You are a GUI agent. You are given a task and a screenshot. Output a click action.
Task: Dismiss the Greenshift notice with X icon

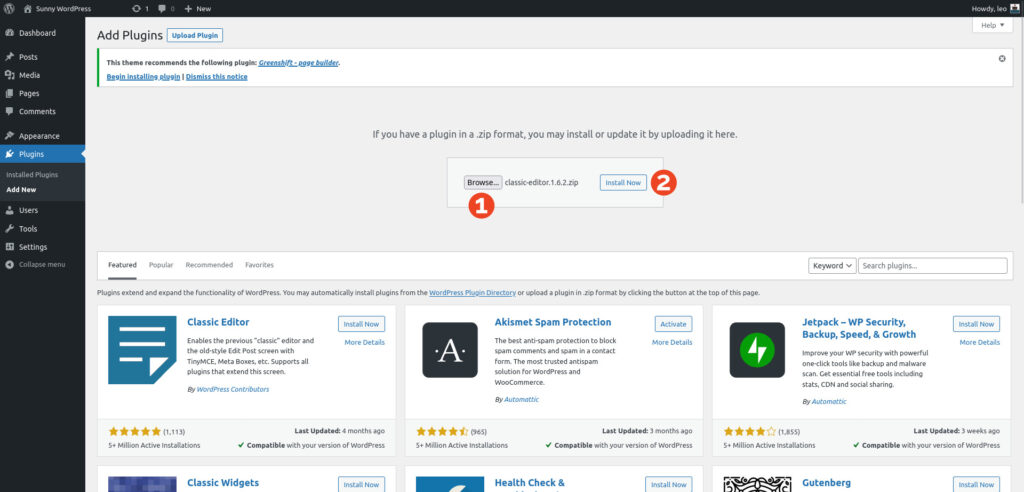tap(1002, 59)
